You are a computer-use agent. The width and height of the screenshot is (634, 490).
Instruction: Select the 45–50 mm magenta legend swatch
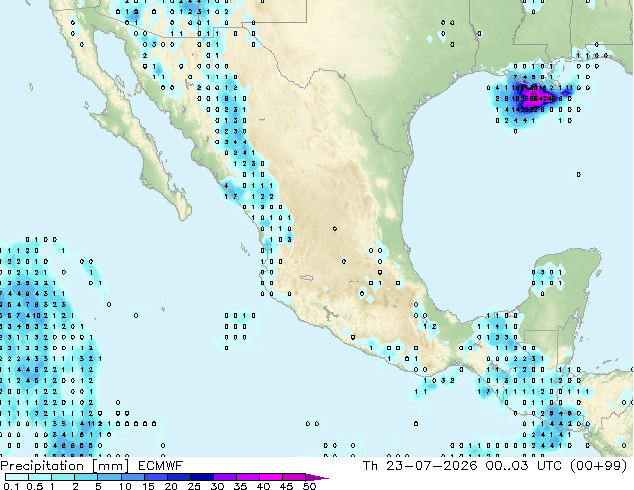point(294,477)
